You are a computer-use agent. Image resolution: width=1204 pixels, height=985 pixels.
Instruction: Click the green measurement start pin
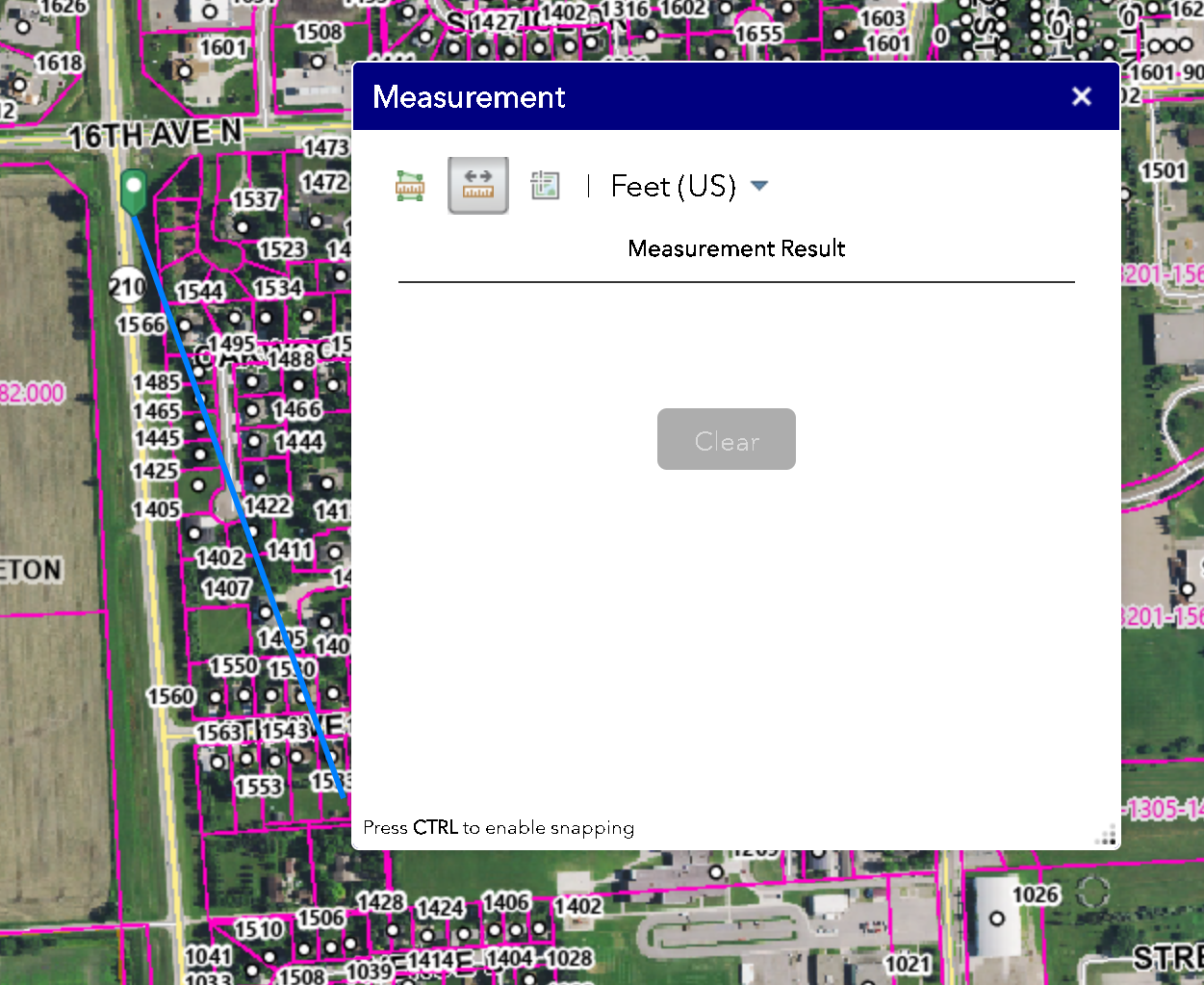133,186
